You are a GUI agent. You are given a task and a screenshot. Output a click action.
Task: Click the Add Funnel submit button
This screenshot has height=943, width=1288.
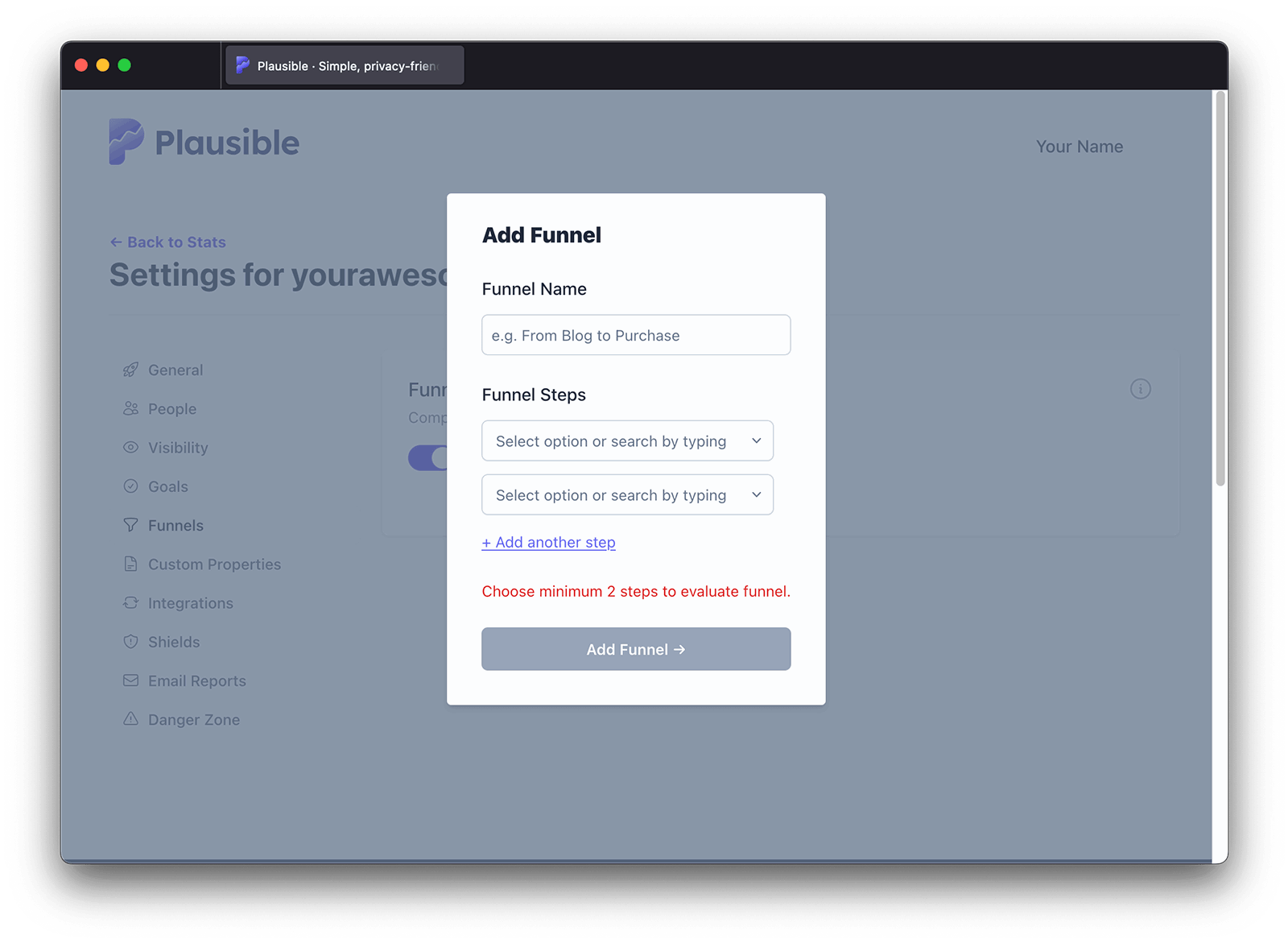[x=636, y=649]
